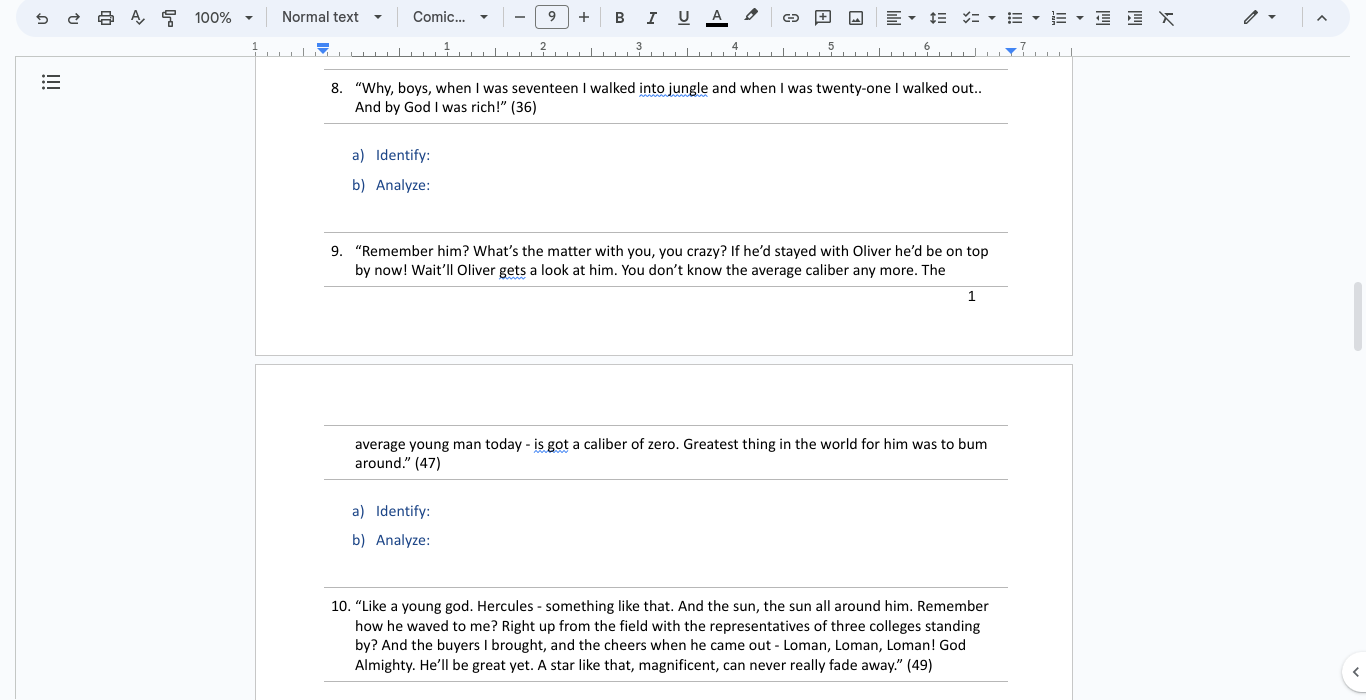The image size is (1366, 700).
Task: Click the left indent marker on ruler
Action: [322, 48]
